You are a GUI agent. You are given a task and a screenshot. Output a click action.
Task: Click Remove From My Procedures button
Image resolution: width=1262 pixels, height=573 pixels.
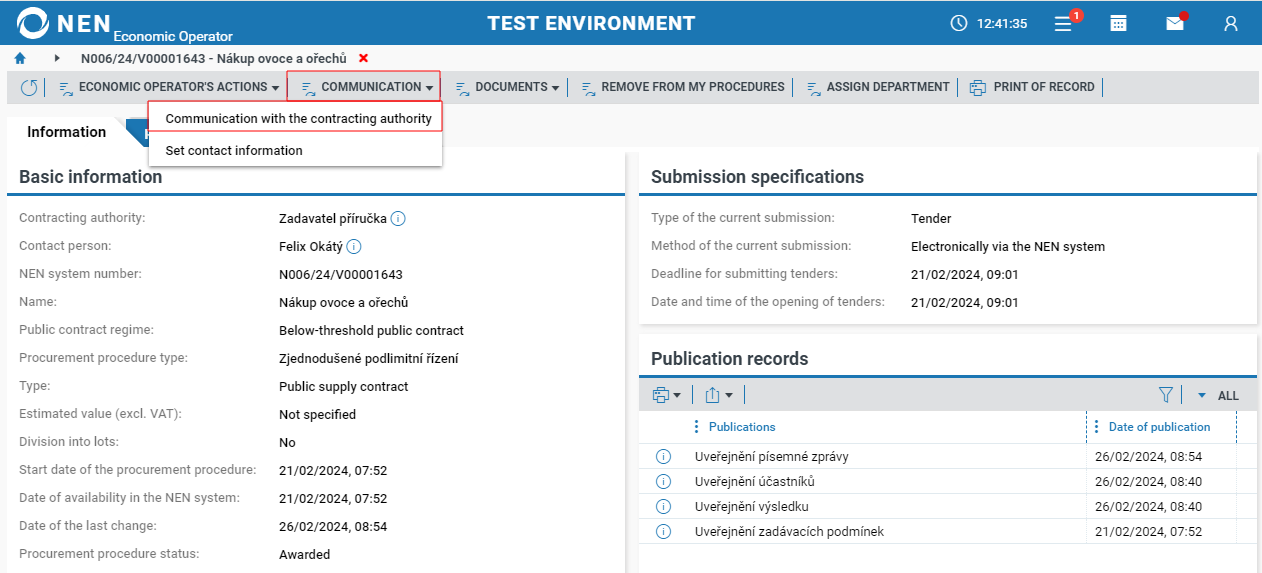(683, 87)
